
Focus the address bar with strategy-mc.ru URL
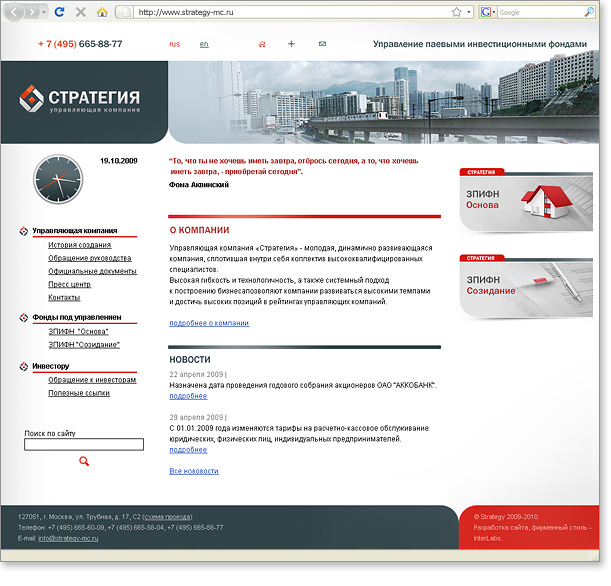[292, 12]
